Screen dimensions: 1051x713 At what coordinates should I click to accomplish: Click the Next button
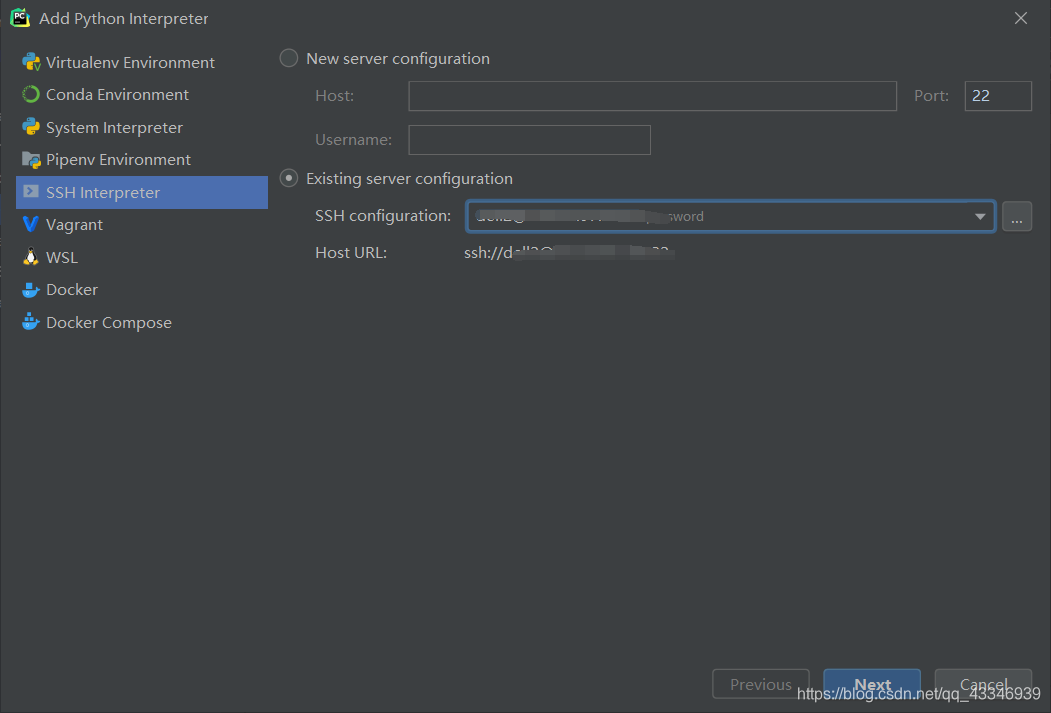(872, 684)
